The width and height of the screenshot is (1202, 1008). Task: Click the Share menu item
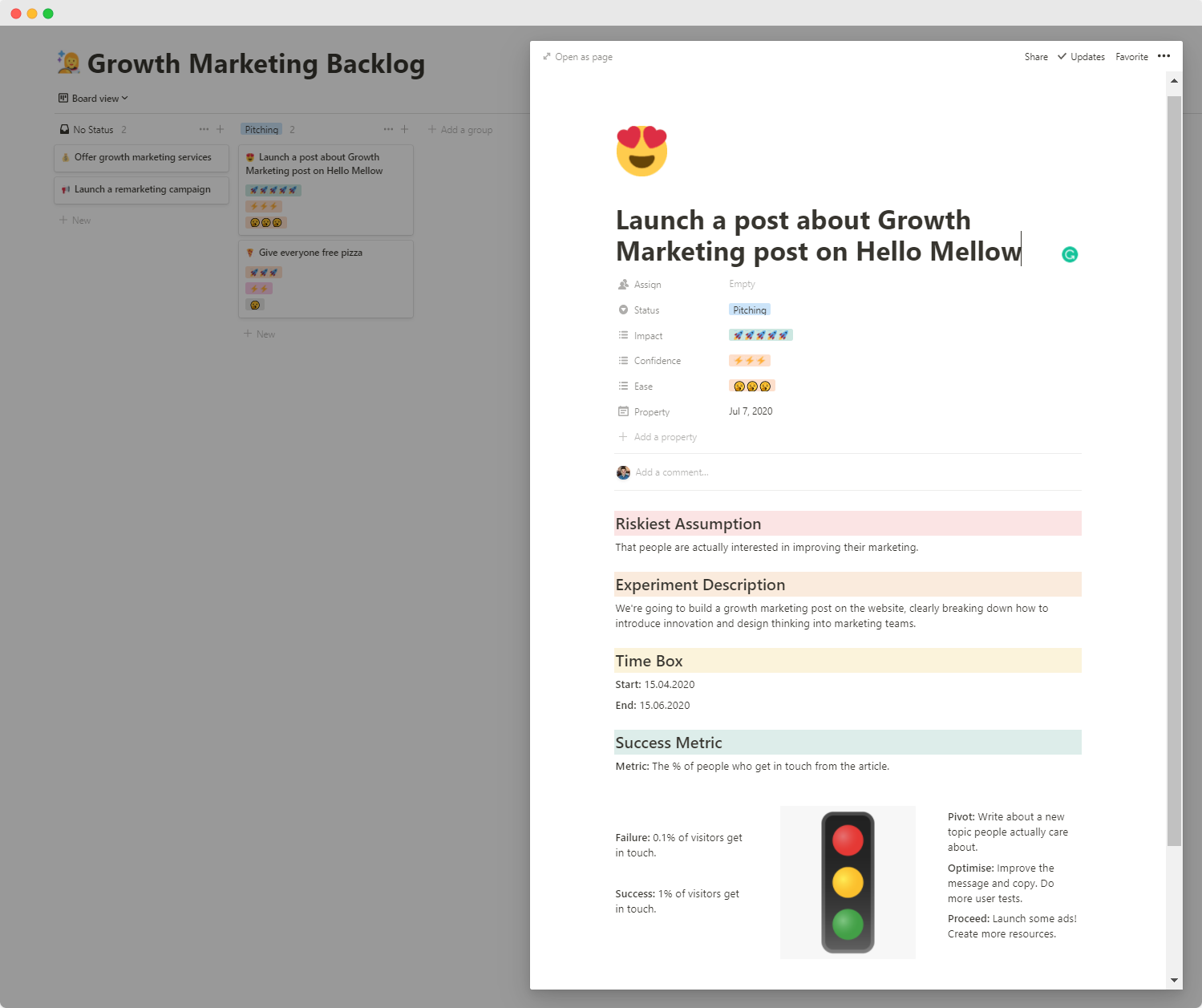point(1036,57)
